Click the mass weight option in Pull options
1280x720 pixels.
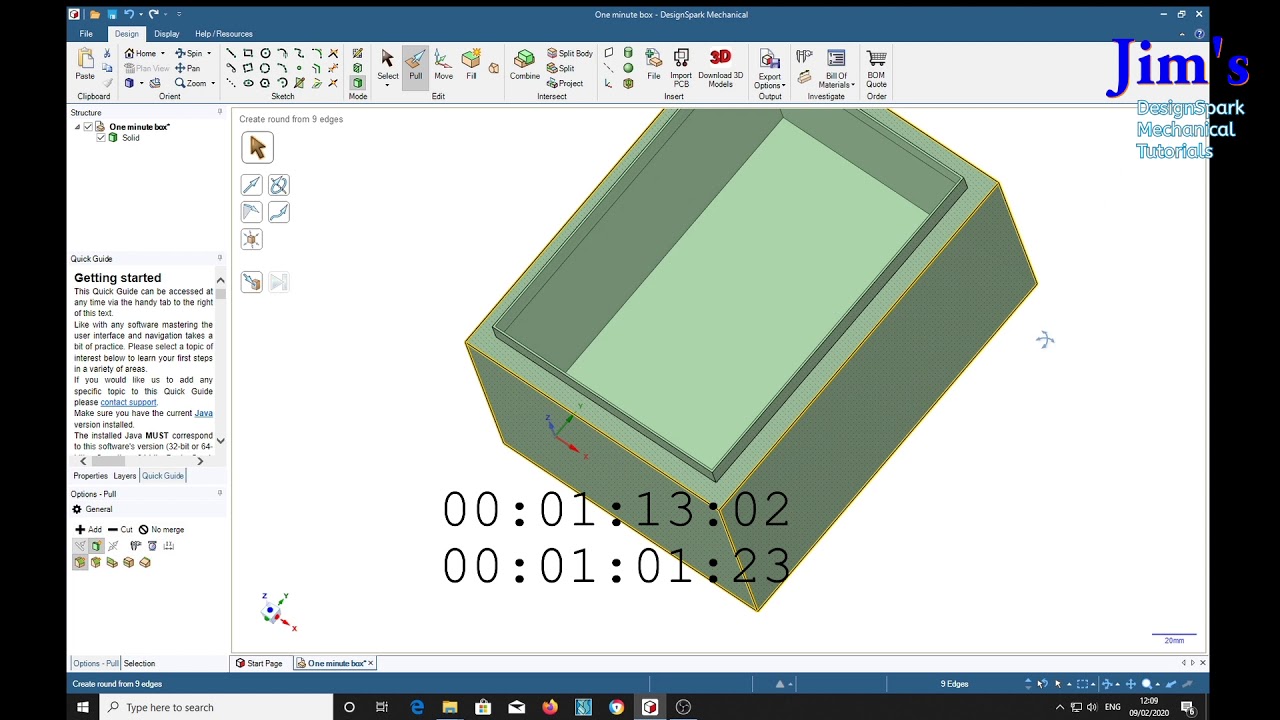point(152,546)
